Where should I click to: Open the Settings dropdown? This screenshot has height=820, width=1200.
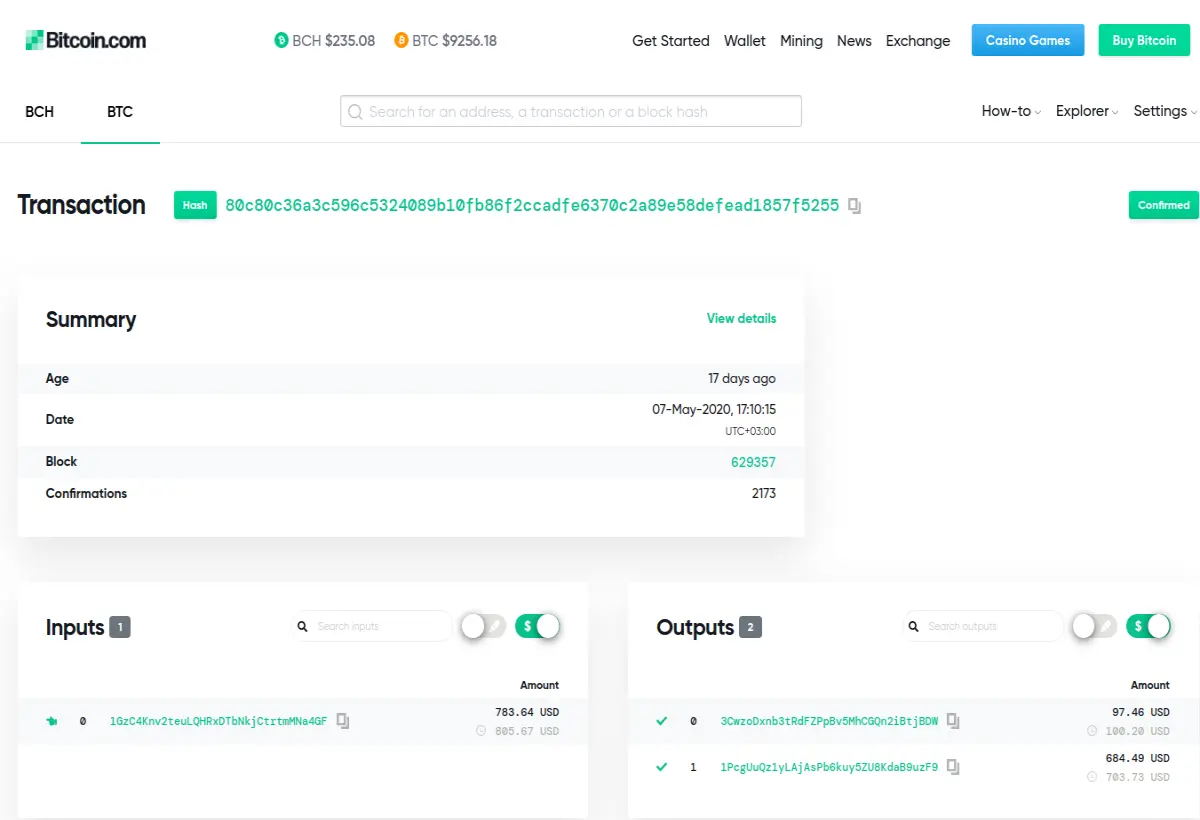[x=1165, y=111]
